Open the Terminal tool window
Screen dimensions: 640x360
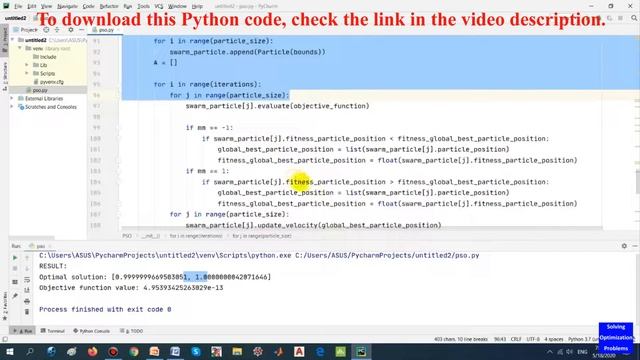[x=53, y=331]
